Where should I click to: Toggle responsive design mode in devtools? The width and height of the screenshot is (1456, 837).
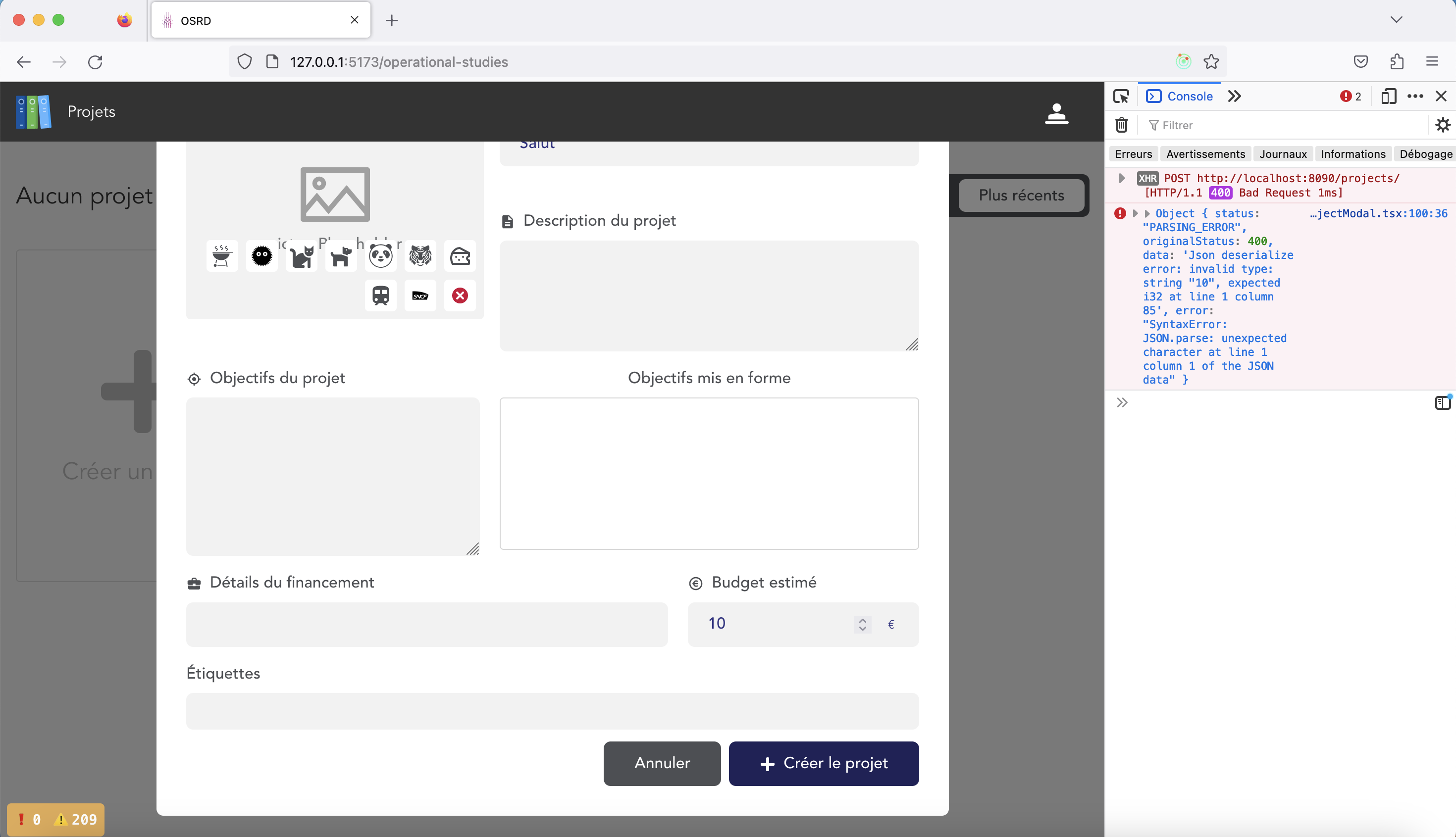tap(1389, 96)
